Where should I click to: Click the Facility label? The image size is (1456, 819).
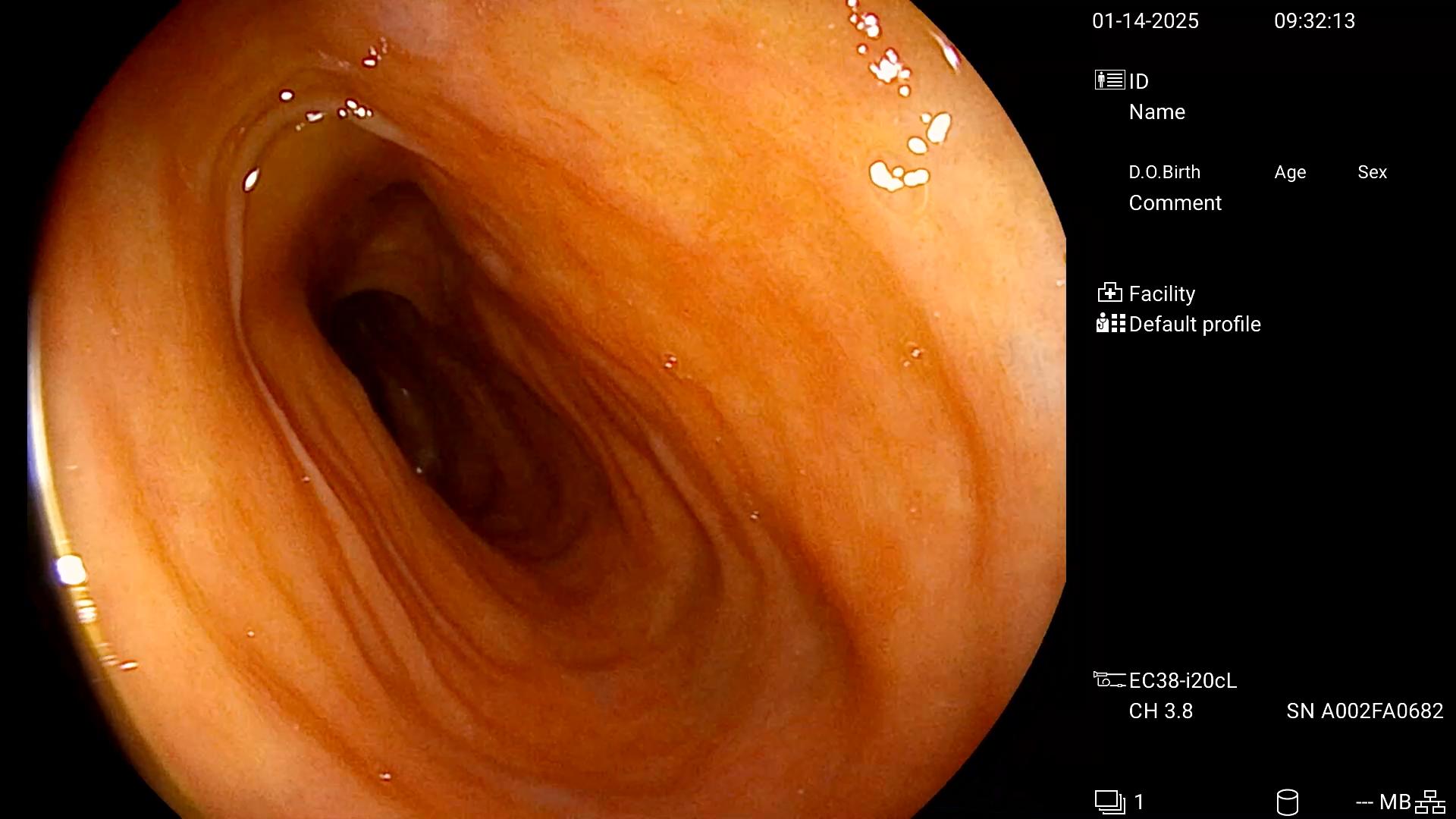[x=1162, y=294]
